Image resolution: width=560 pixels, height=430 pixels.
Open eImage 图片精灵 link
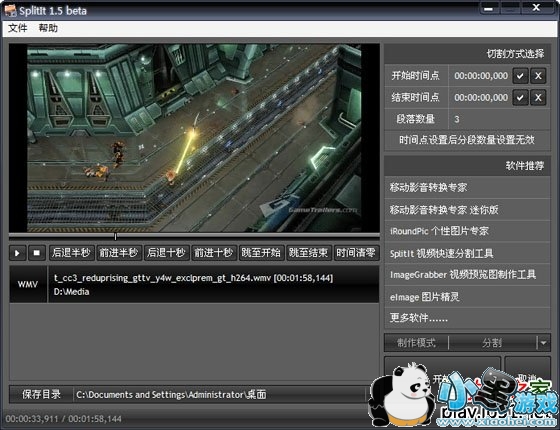467,297
